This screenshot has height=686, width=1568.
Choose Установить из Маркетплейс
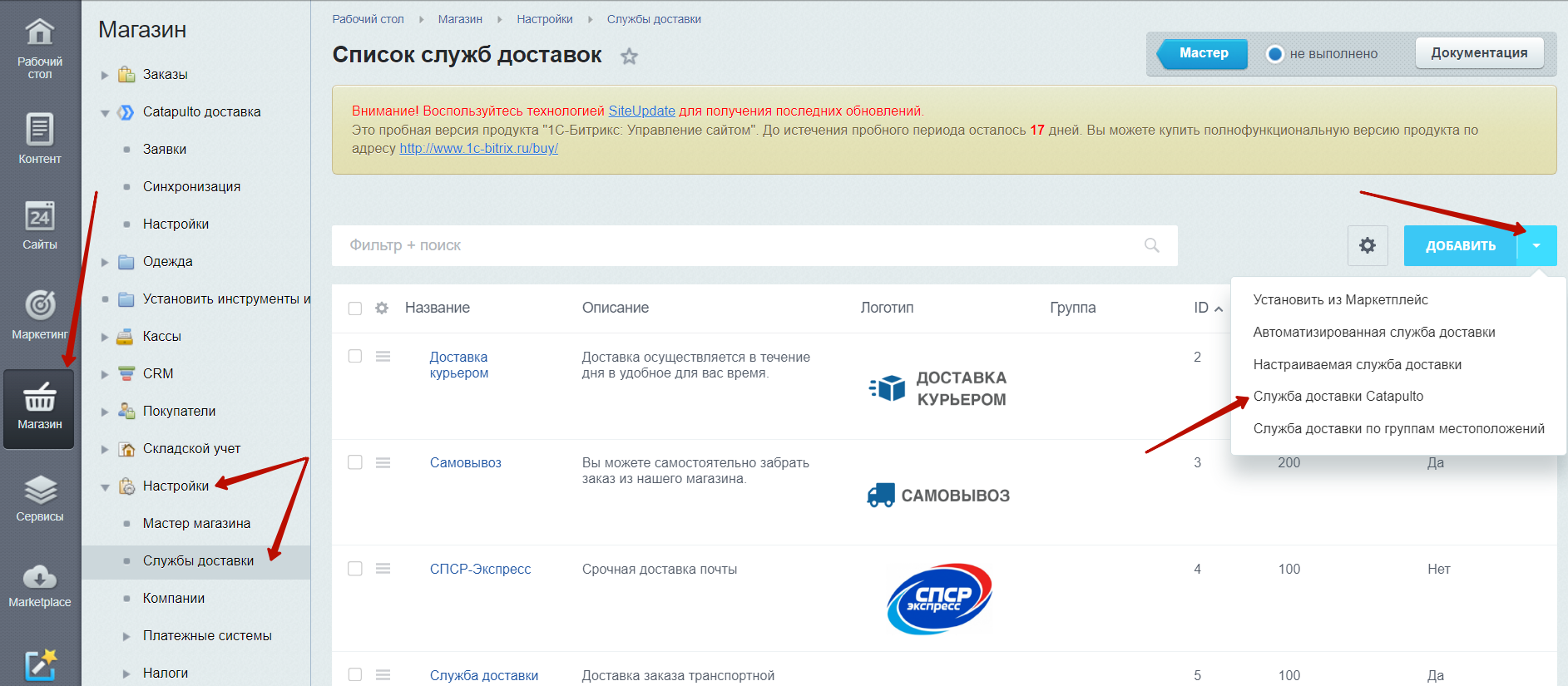click(x=1341, y=299)
